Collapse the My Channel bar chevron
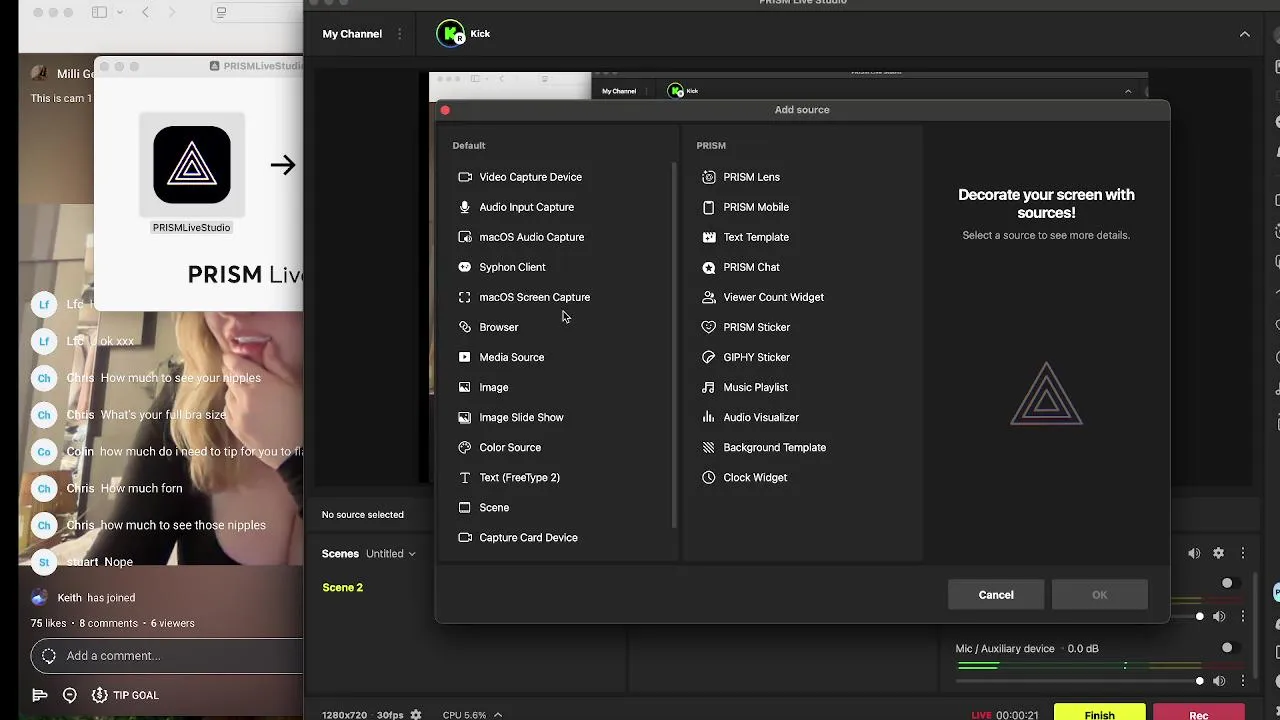The image size is (1280, 720). 1245,34
